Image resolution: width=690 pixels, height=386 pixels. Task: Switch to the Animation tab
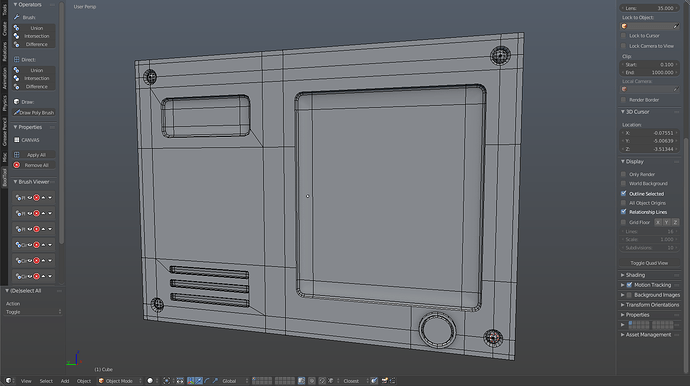coord(4,78)
